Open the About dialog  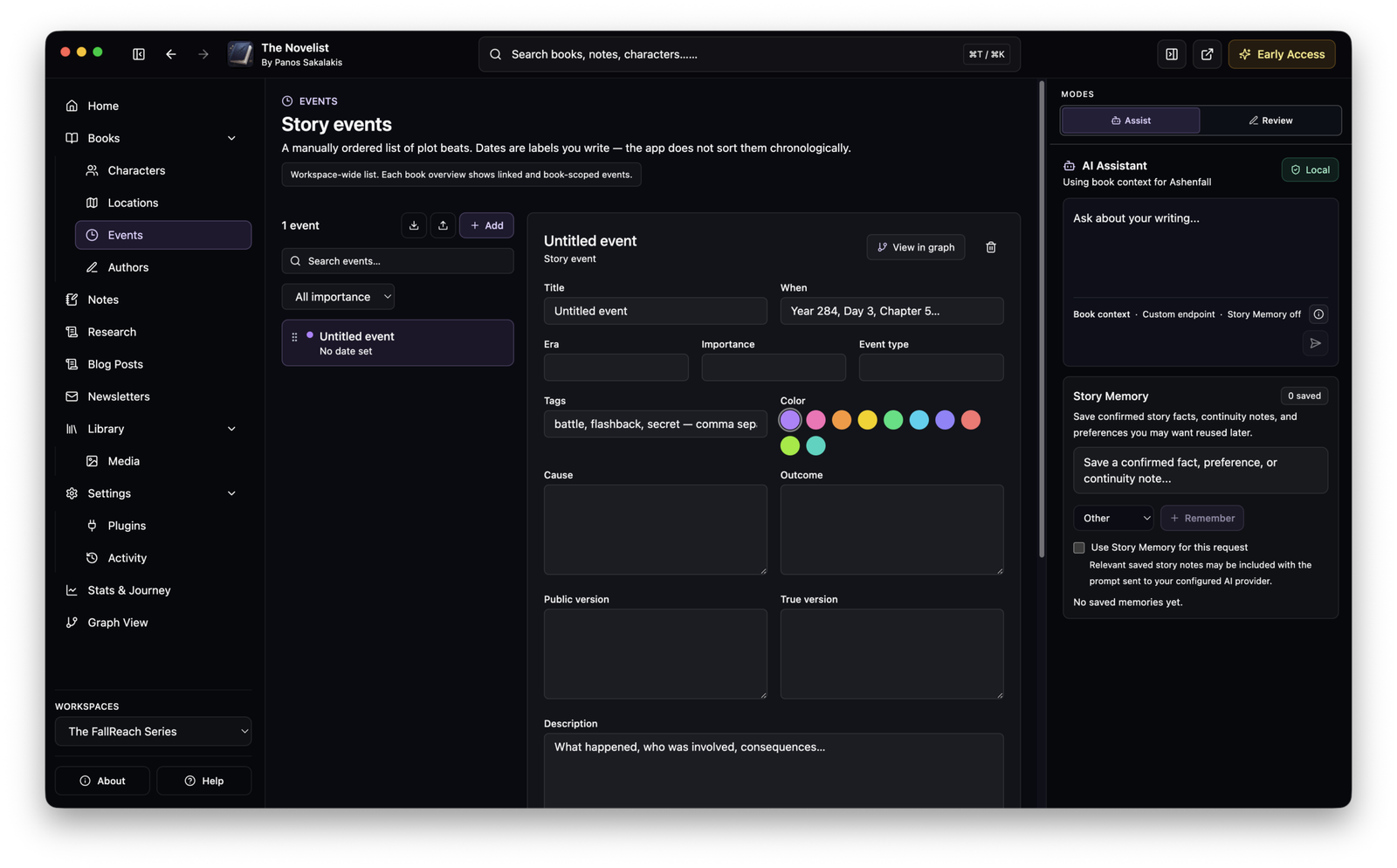(x=102, y=781)
